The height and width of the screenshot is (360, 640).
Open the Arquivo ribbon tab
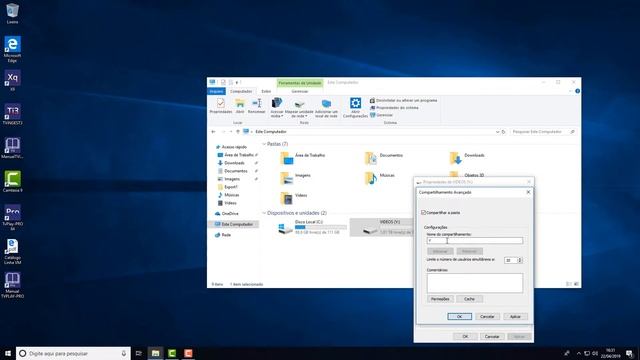click(x=216, y=91)
